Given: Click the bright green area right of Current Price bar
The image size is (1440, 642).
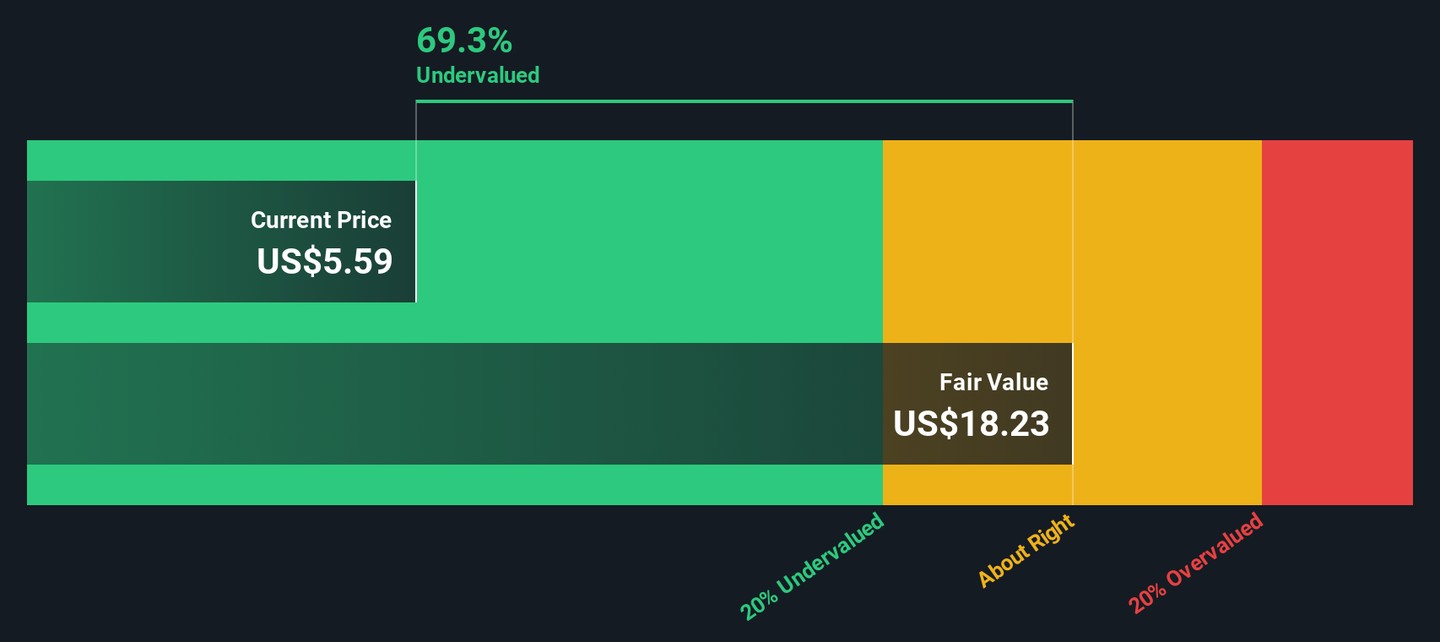Looking at the screenshot, I should pos(648,240).
